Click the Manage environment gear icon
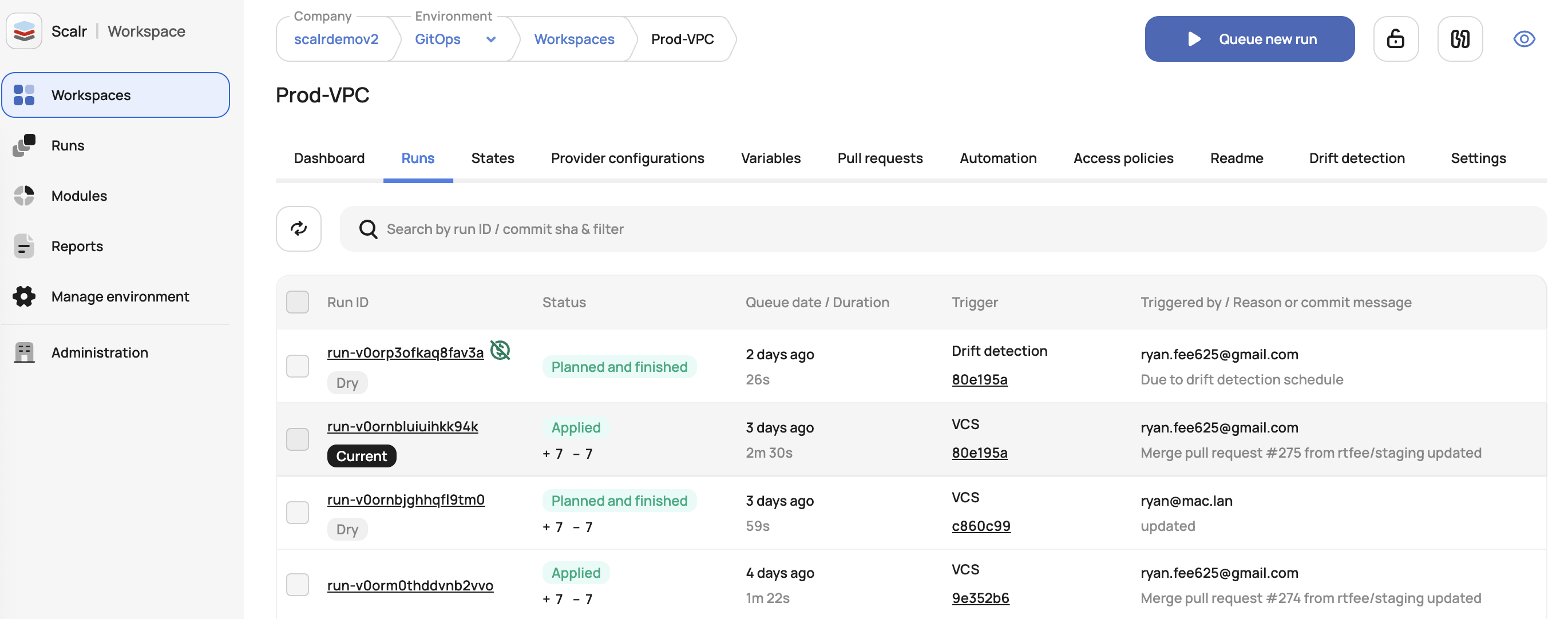The width and height of the screenshot is (1568, 619). (23, 296)
